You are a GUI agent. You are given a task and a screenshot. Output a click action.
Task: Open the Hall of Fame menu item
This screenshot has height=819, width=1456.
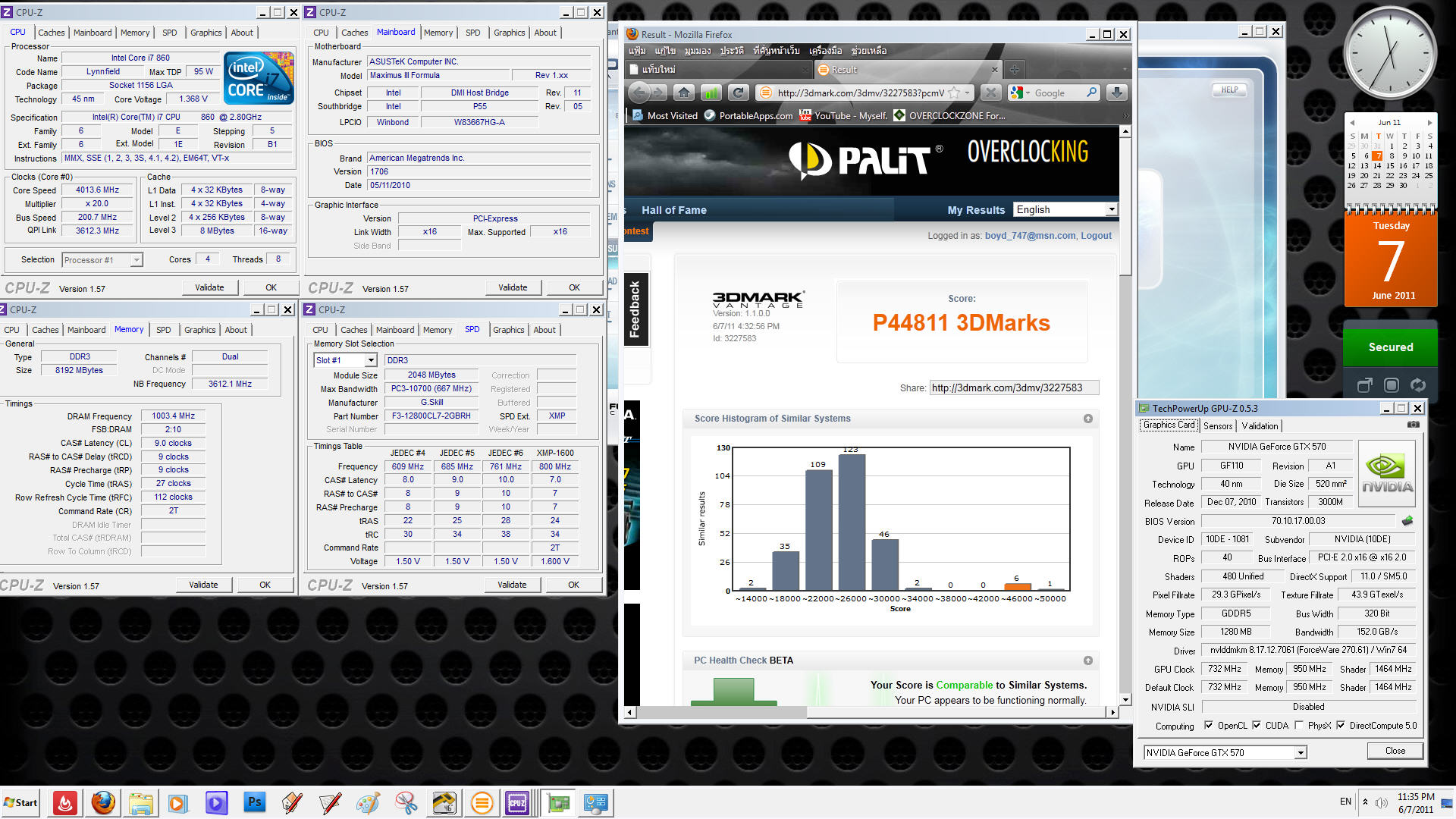[x=673, y=210]
